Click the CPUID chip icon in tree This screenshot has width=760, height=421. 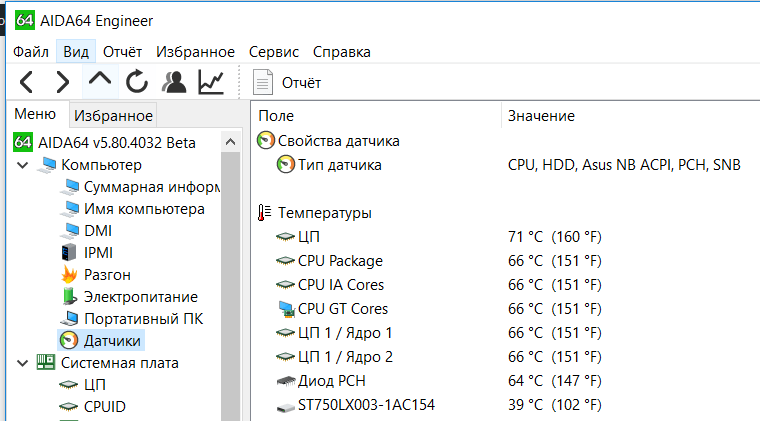click(x=68, y=406)
